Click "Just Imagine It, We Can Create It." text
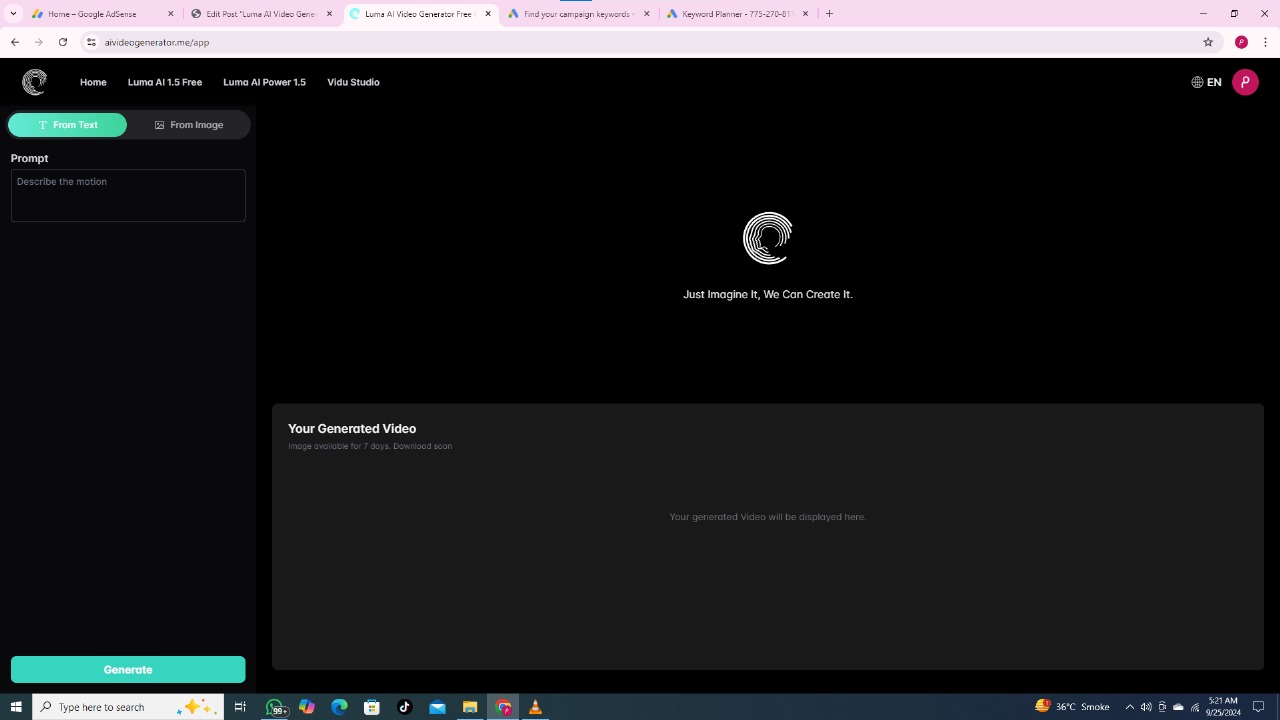 click(768, 294)
